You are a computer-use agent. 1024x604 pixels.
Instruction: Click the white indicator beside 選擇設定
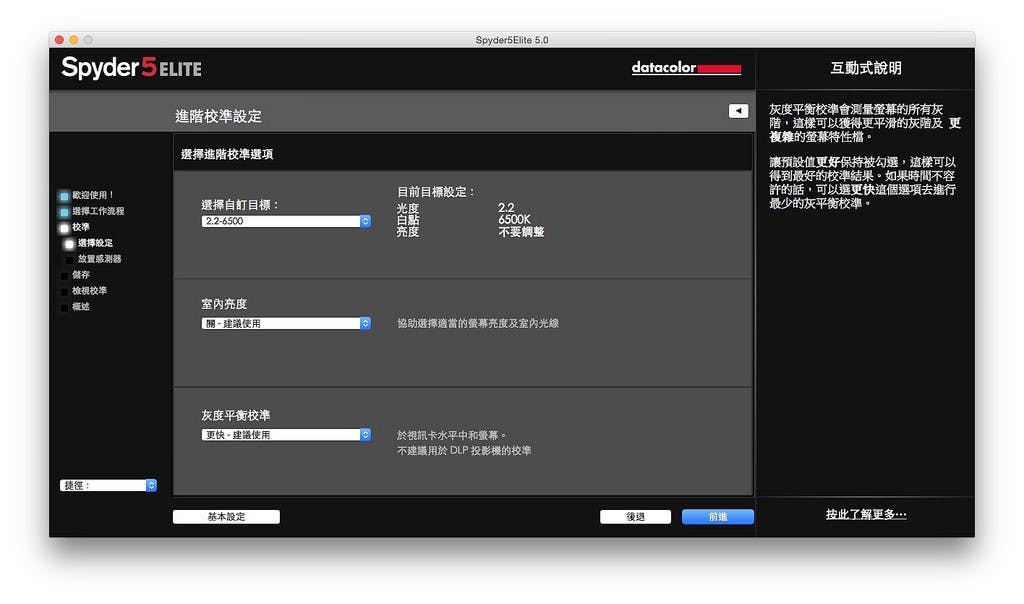[69, 244]
